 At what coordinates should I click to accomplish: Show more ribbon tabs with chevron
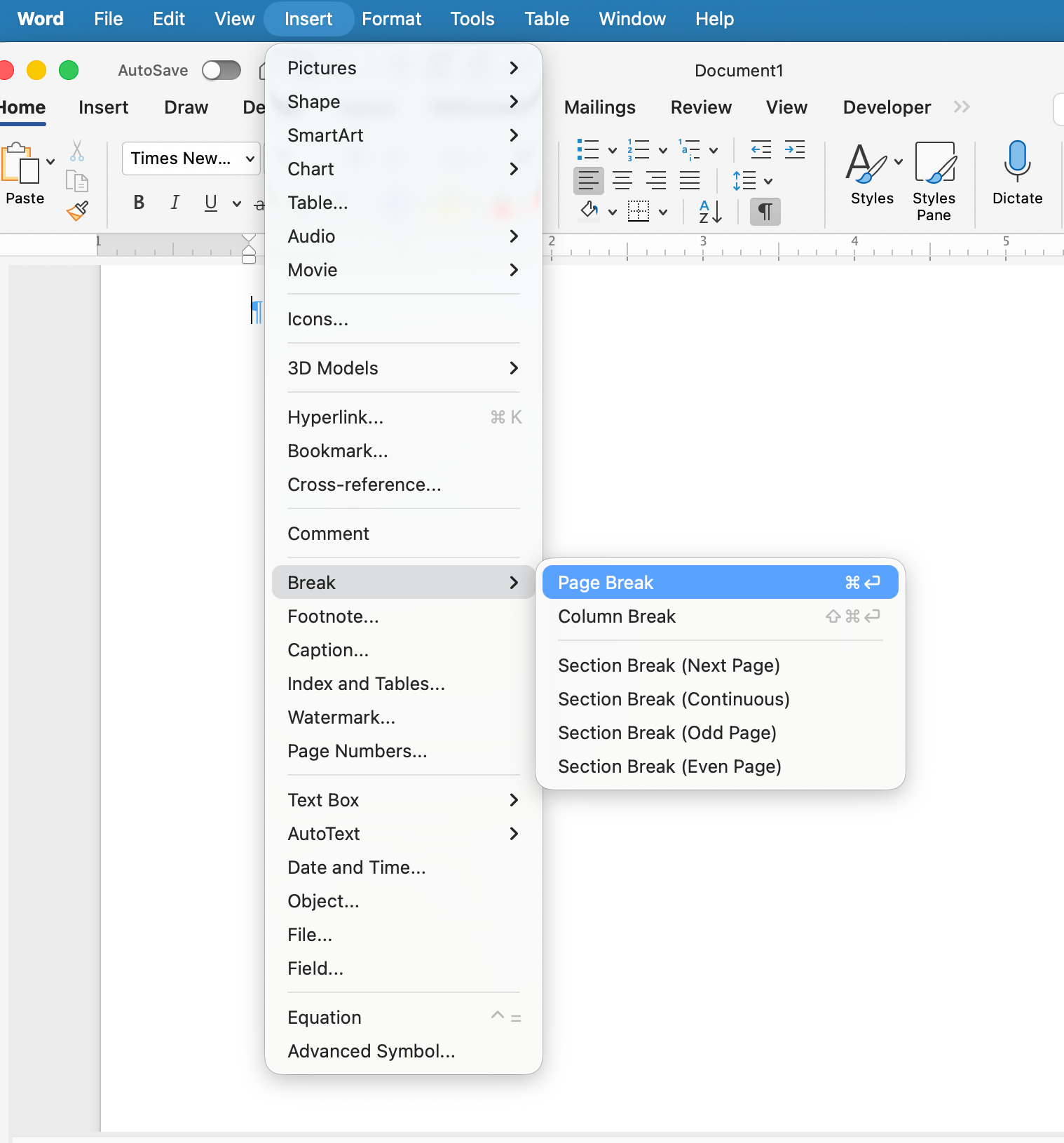962,107
